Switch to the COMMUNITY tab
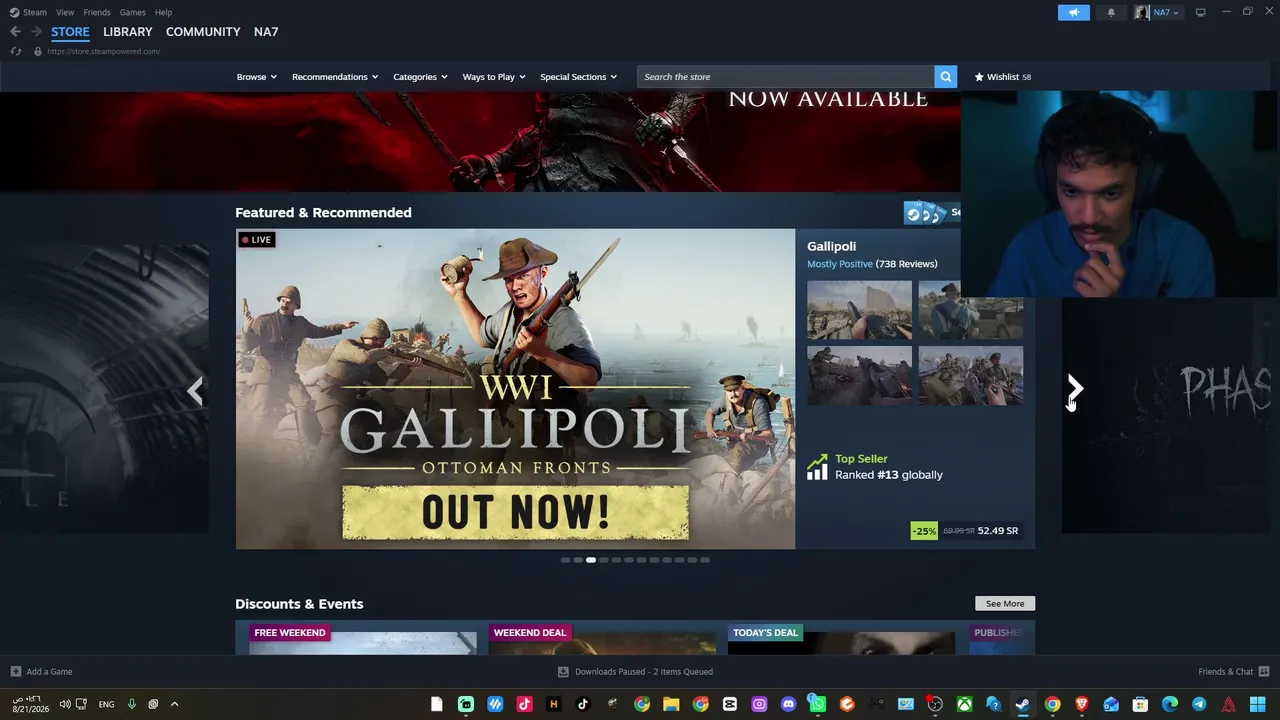The image size is (1280, 720). pyautogui.click(x=203, y=32)
